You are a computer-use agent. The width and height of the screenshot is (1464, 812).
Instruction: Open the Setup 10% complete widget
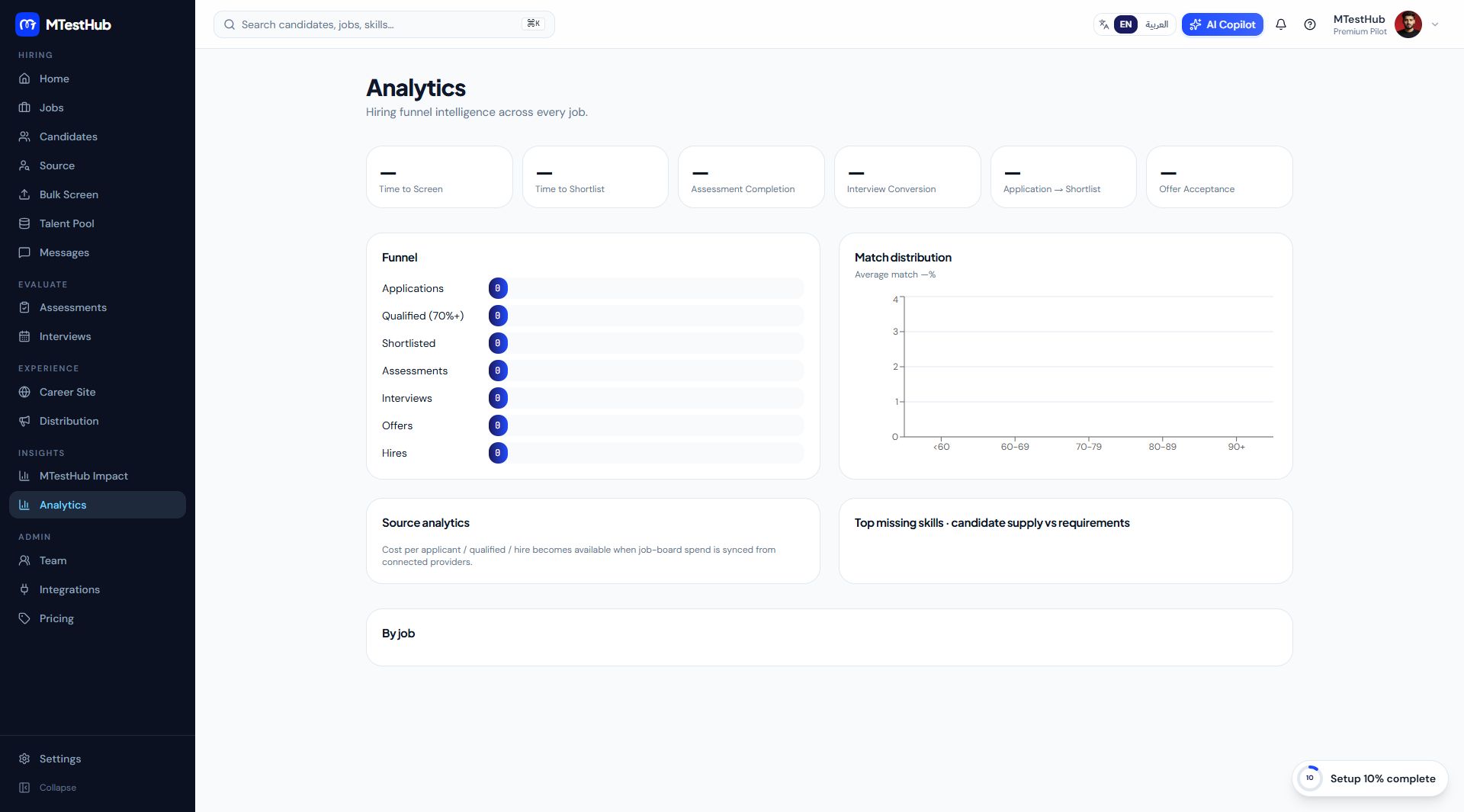(x=1370, y=778)
